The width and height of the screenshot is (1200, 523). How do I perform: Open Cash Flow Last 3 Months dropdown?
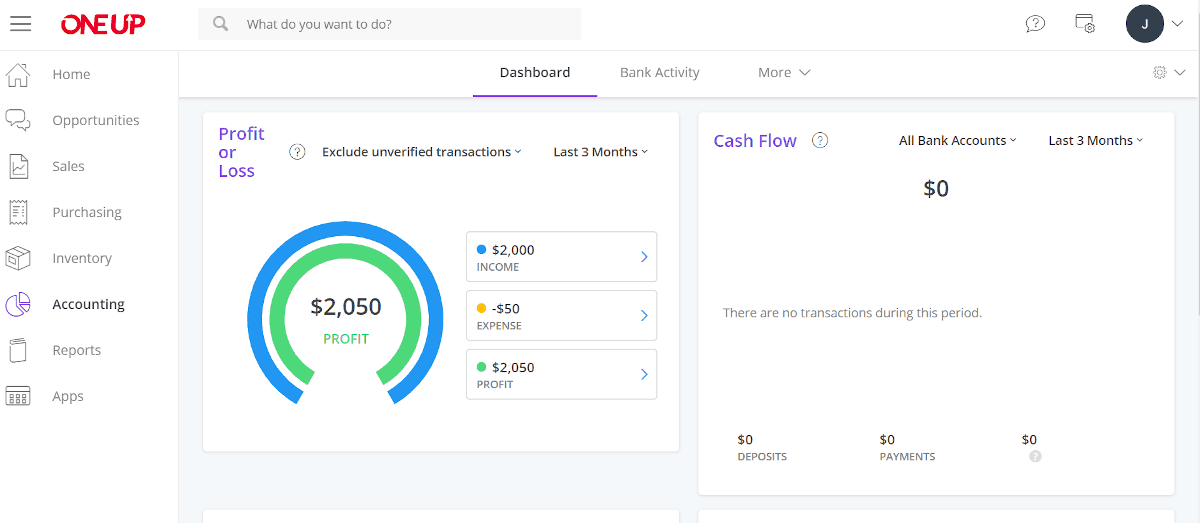[1095, 140]
